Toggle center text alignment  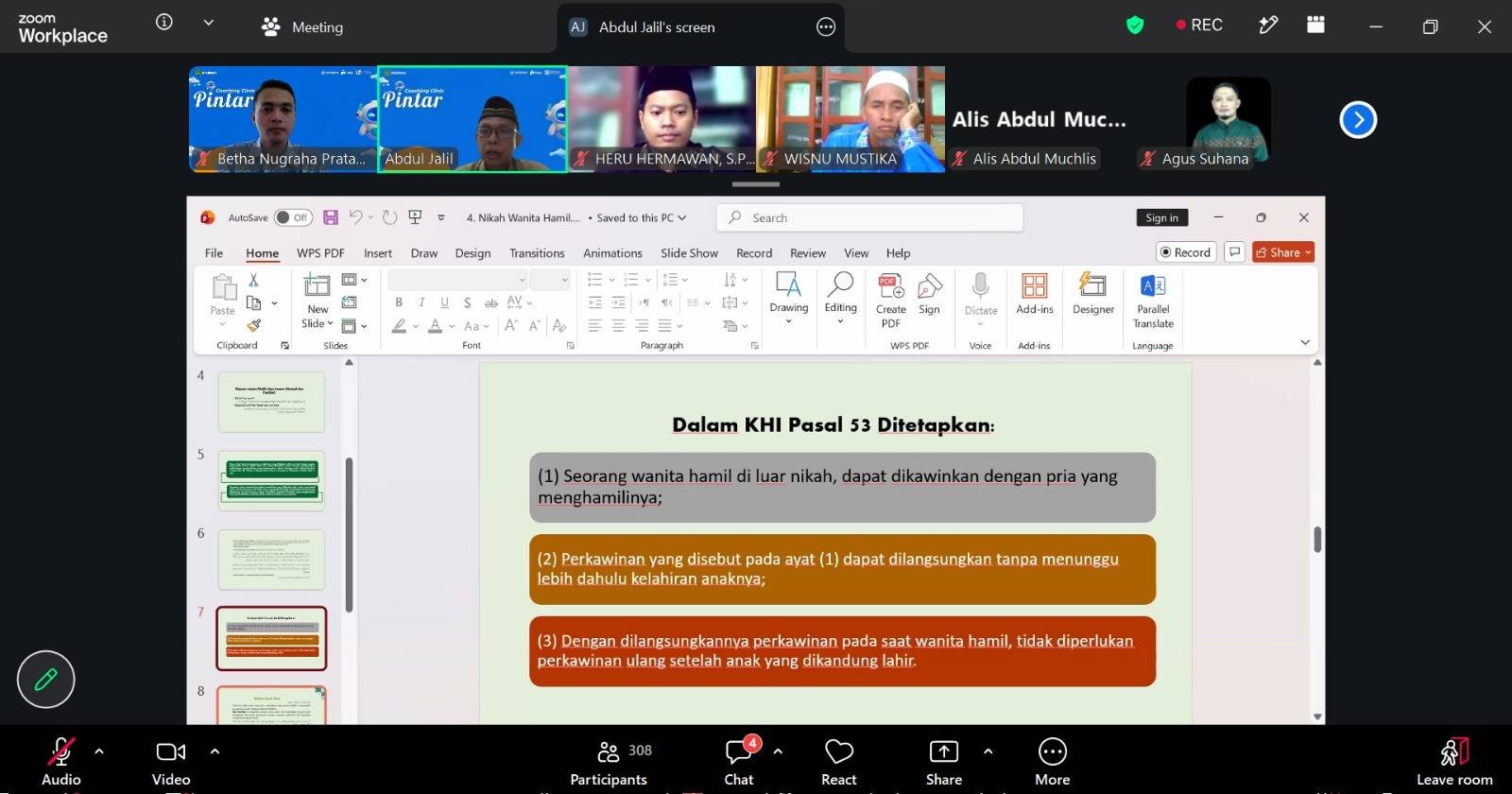pos(618,325)
